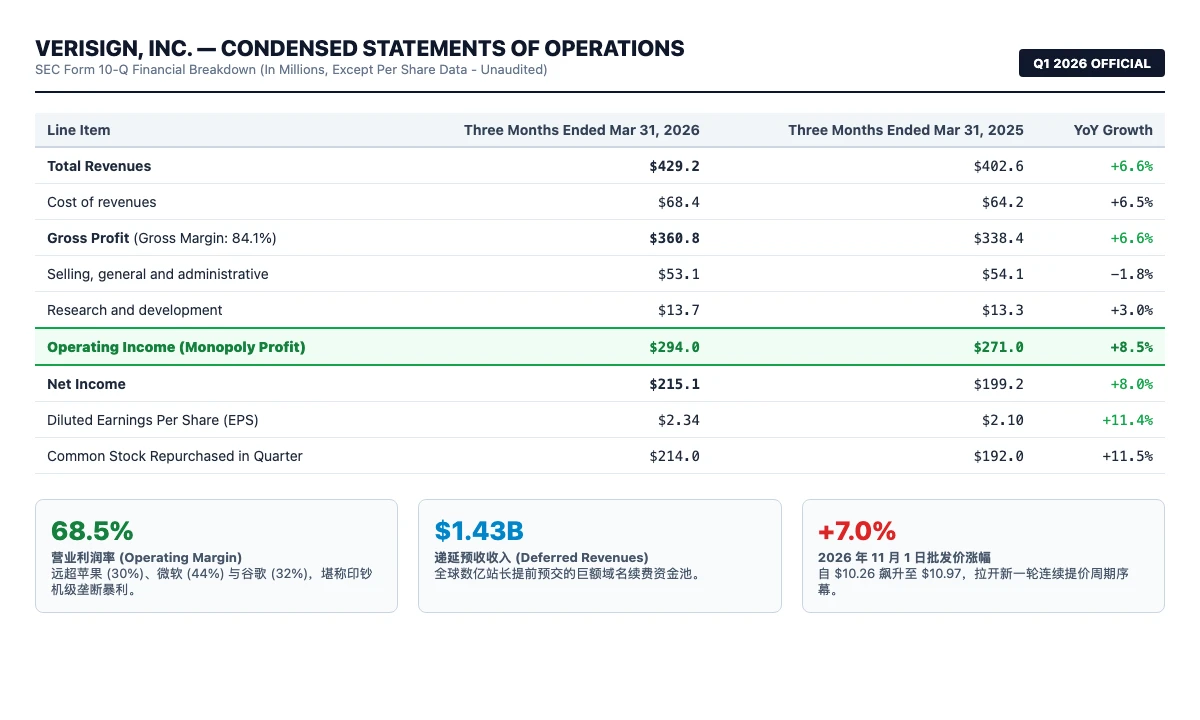Click the 68.5% operating margin figure
The image size is (1200, 720).
(92, 531)
